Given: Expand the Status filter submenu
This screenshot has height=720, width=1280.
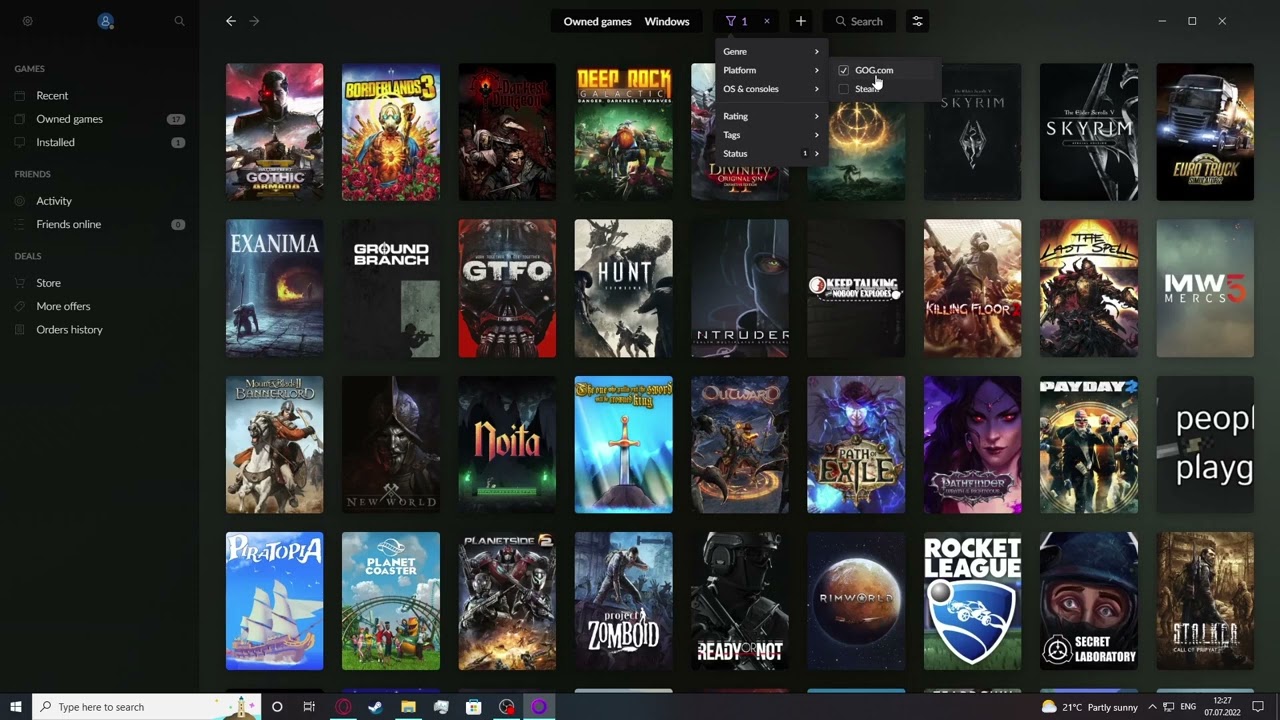Looking at the screenshot, I should [x=771, y=154].
